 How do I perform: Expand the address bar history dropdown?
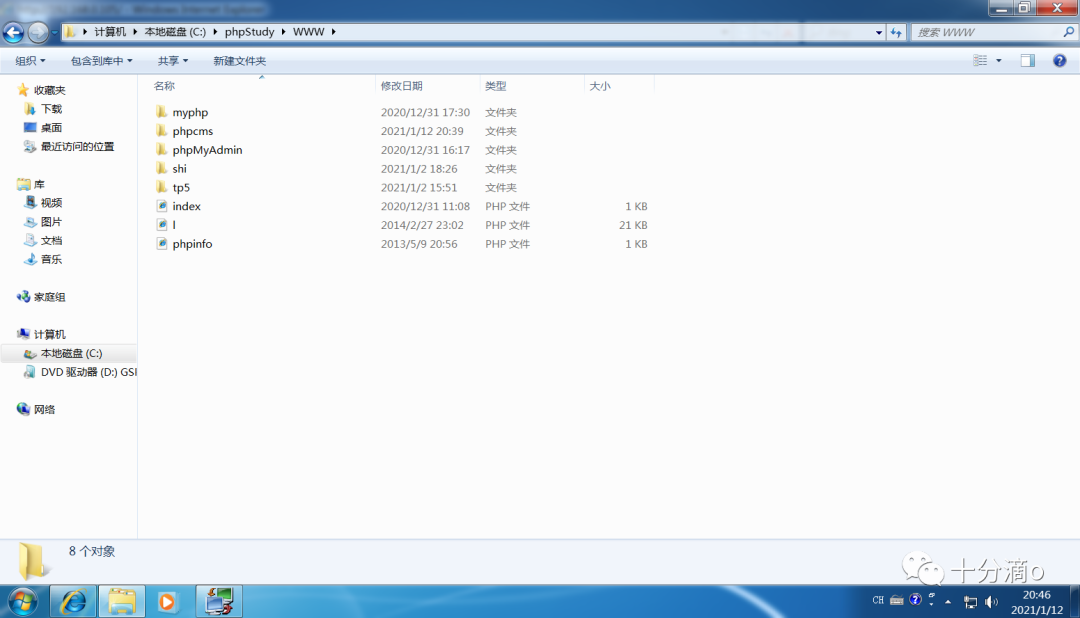point(879,32)
